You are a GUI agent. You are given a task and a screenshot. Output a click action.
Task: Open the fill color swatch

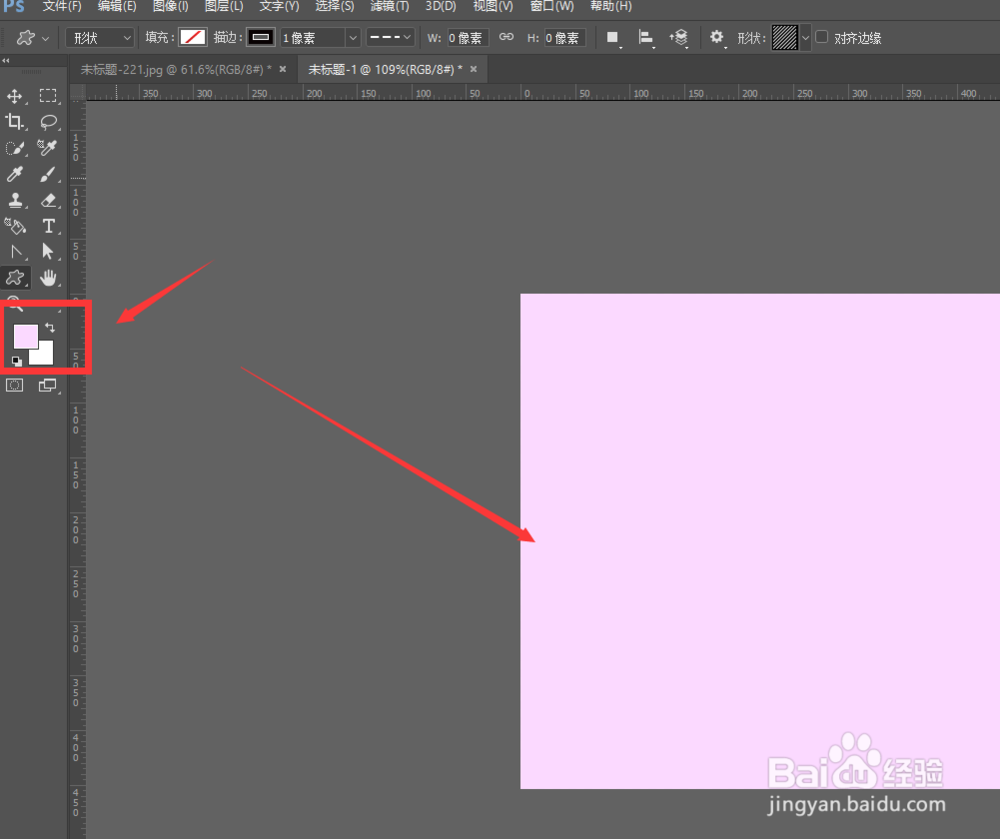[193, 38]
